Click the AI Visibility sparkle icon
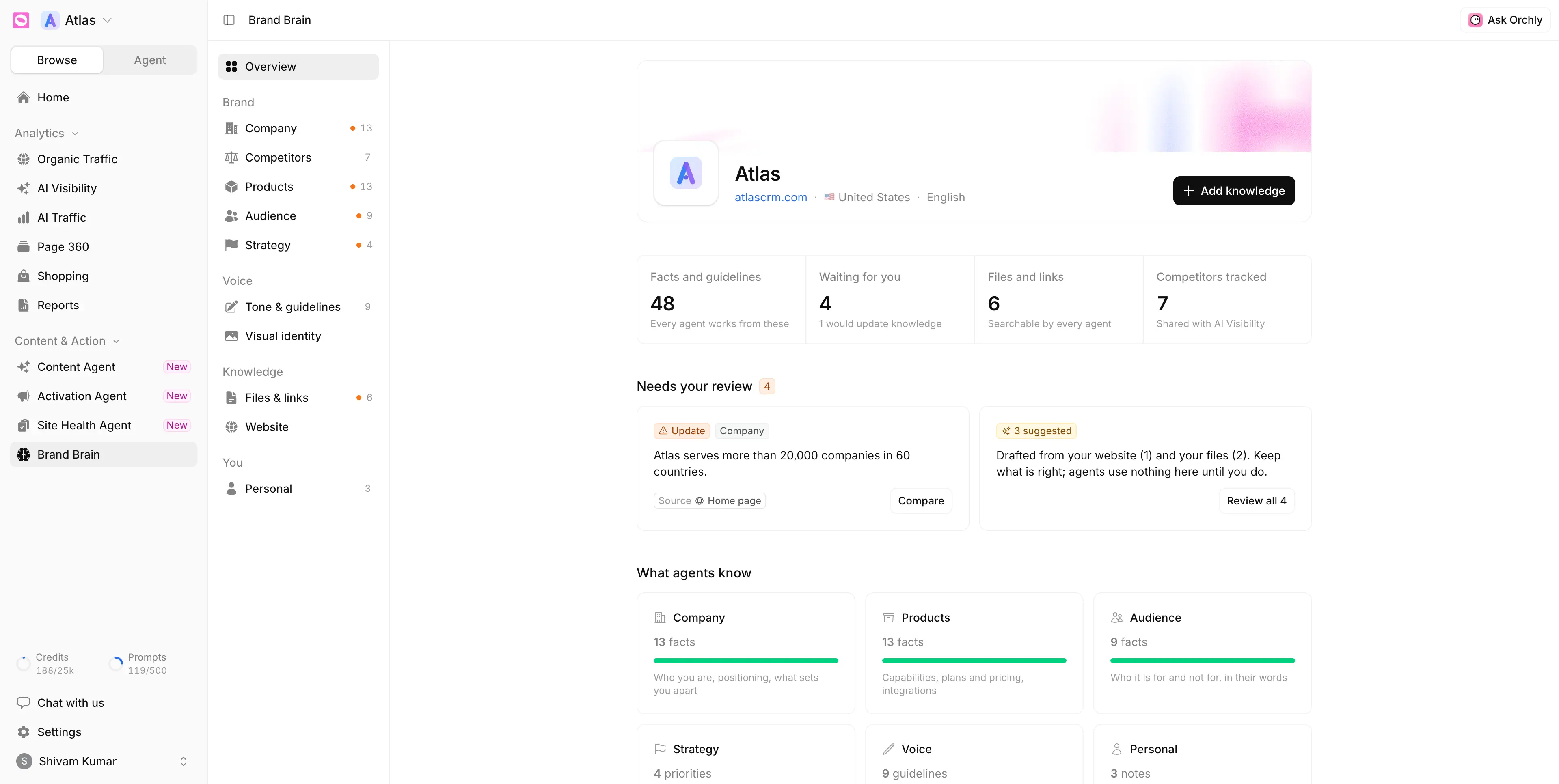1559x784 pixels. 24,188
